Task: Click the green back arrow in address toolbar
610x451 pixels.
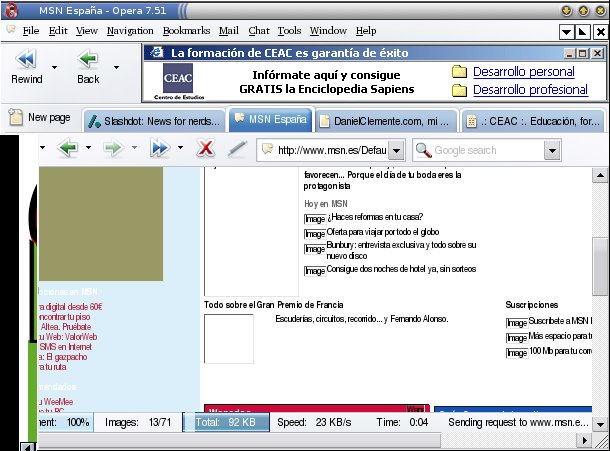Action: click(68, 148)
